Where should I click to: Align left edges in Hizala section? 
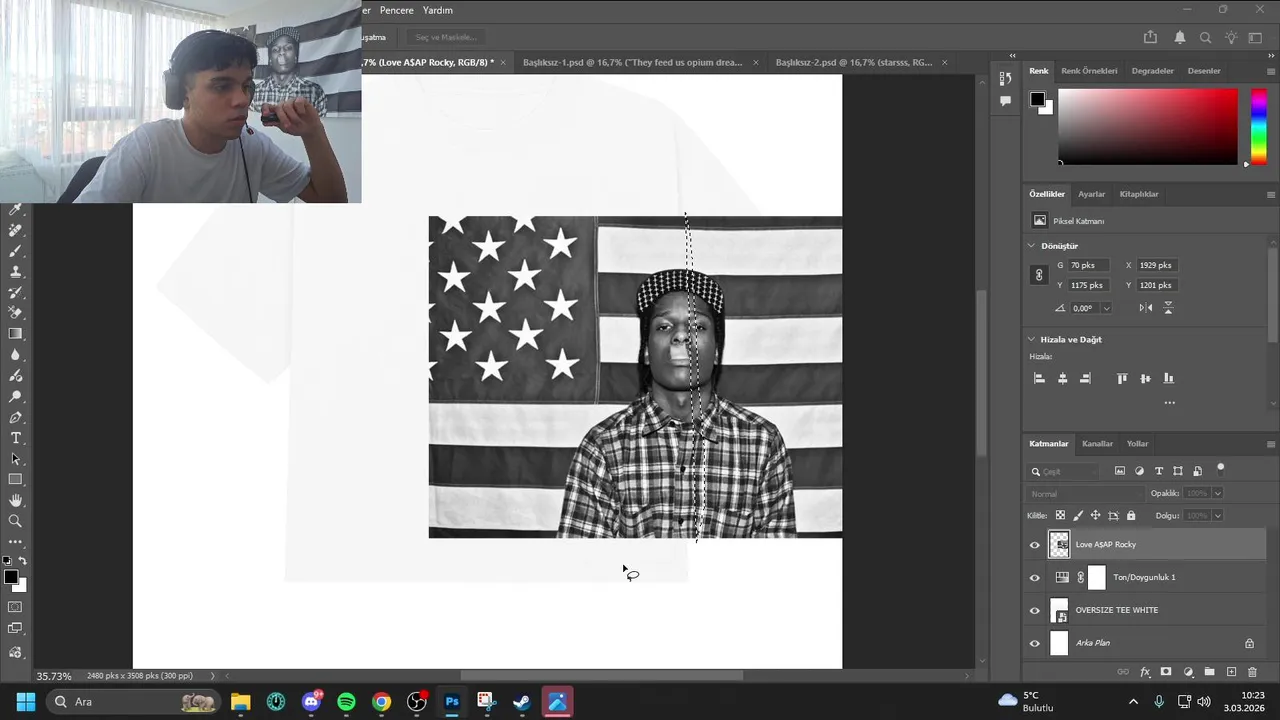point(1039,378)
